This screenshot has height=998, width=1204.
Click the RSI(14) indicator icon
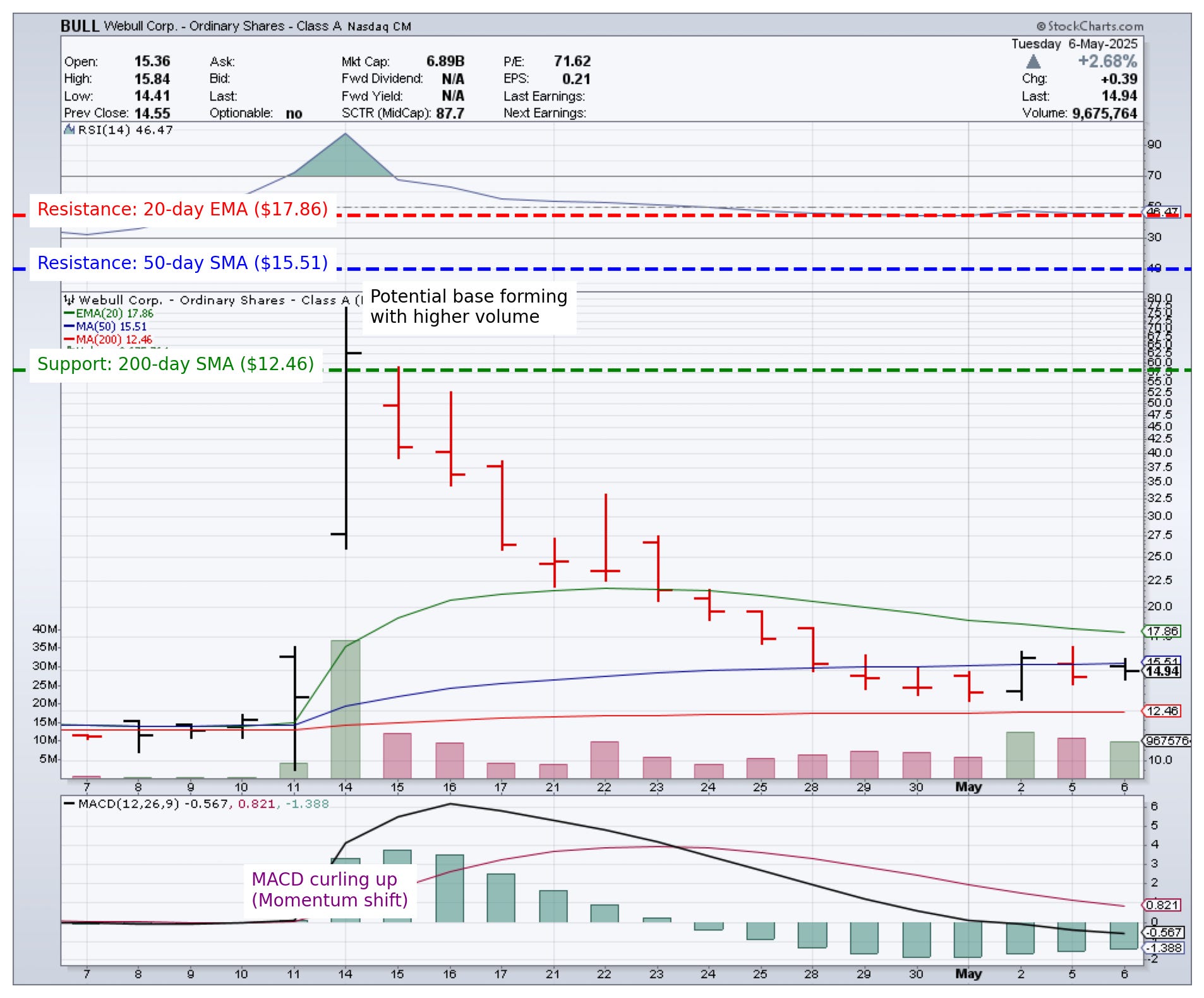tap(69, 129)
